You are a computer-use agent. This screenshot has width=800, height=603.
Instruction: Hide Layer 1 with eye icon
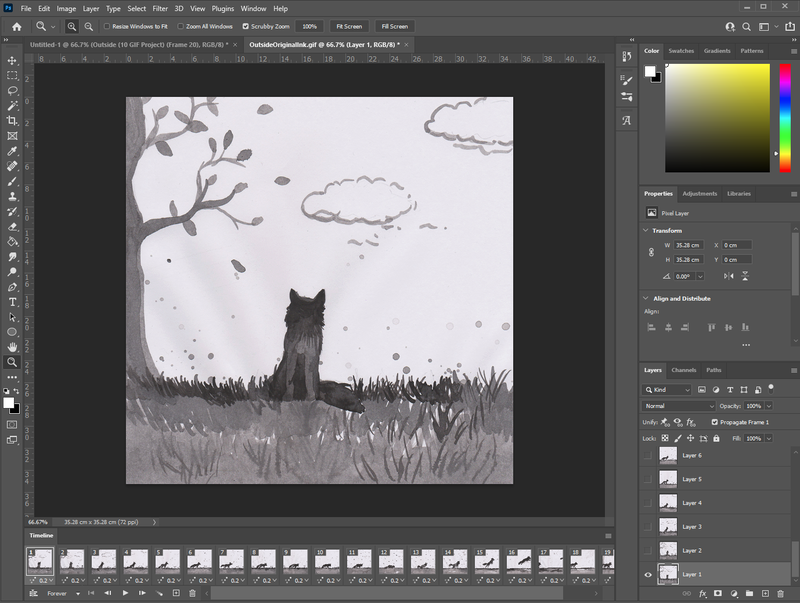point(647,574)
